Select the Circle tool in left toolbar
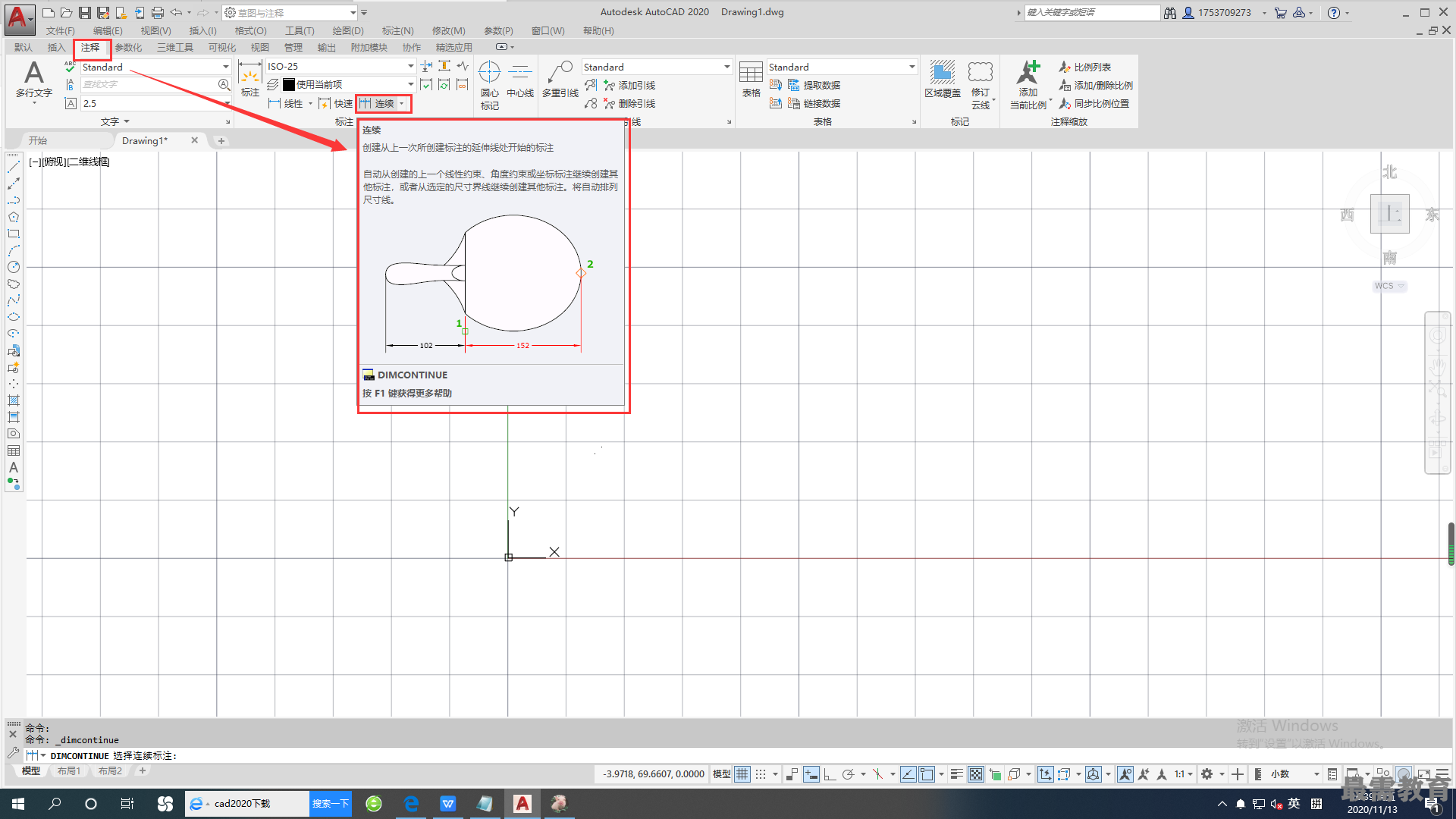 [x=14, y=267]
